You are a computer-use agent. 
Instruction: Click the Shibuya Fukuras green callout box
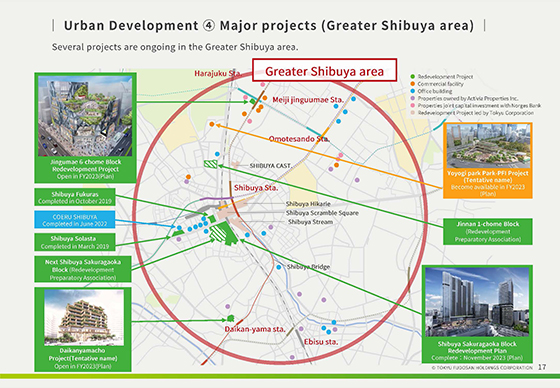pyautogui.click(x=75, y=198)
